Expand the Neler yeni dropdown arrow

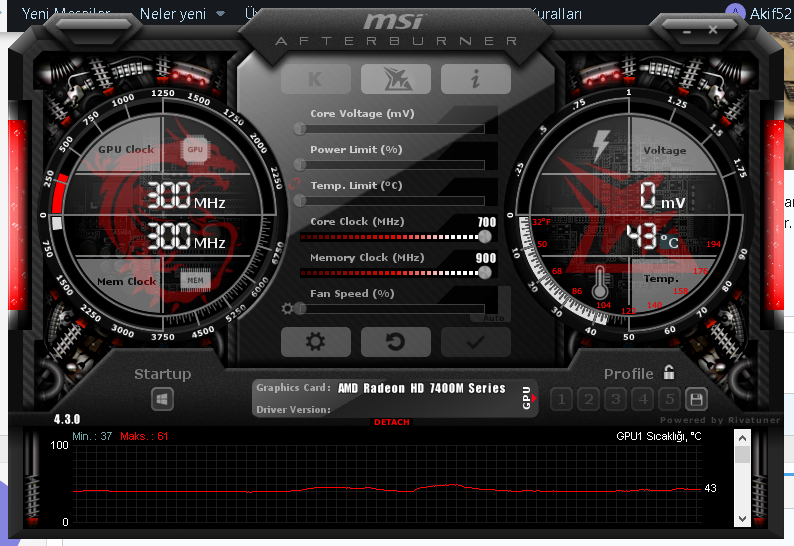(220, 14)
